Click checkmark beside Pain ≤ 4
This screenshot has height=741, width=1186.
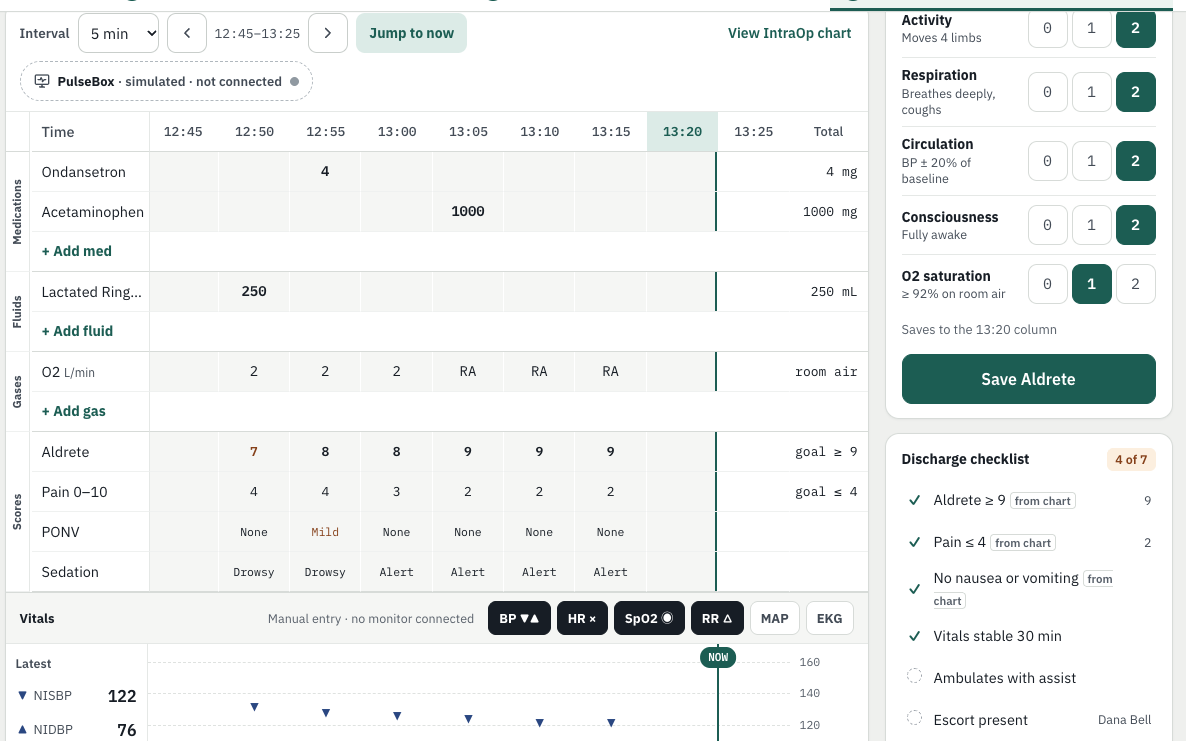tap(914, 542)
